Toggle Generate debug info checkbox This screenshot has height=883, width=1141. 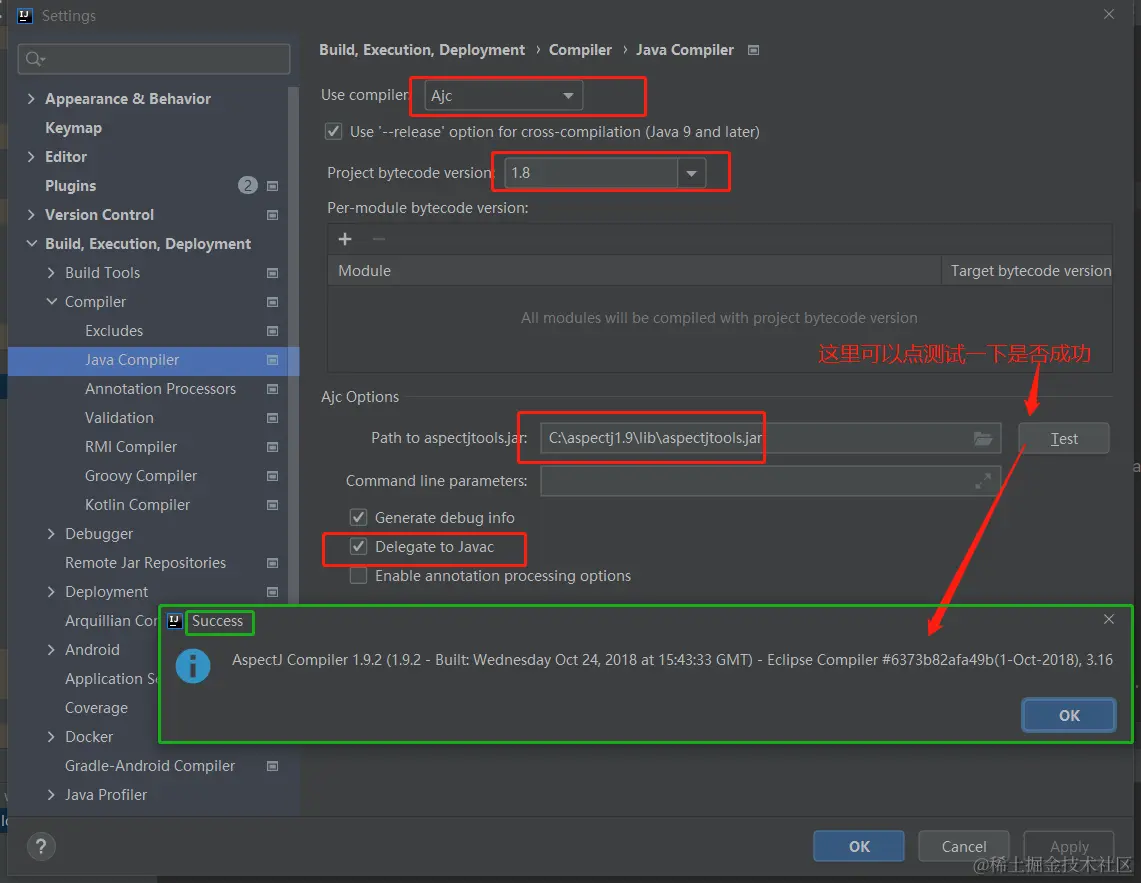pos(358,518)
